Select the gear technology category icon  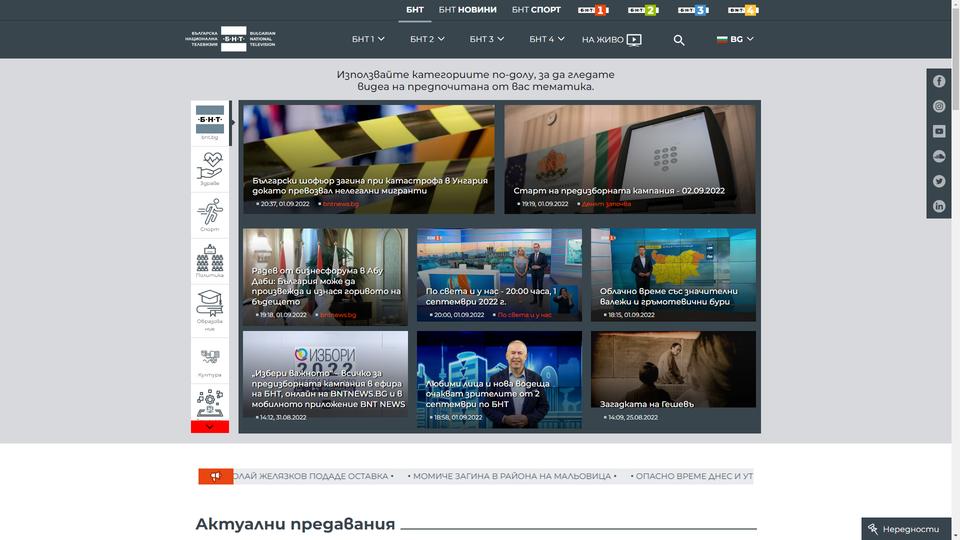pos(210,402)
